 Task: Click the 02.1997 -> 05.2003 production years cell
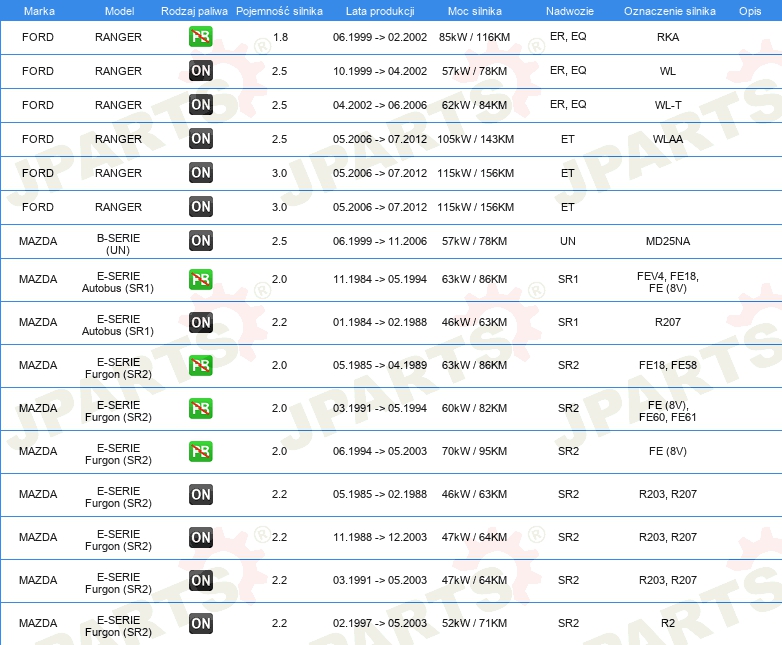click(380, 623)
